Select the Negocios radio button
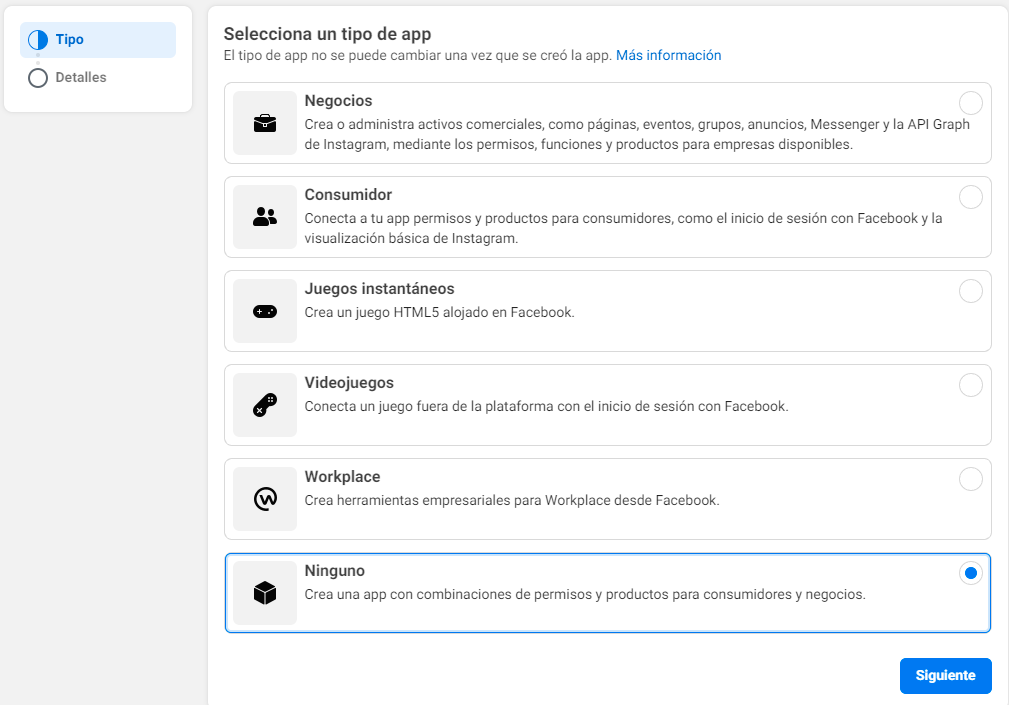This screenshot has height=705, width=1009. 970,103
